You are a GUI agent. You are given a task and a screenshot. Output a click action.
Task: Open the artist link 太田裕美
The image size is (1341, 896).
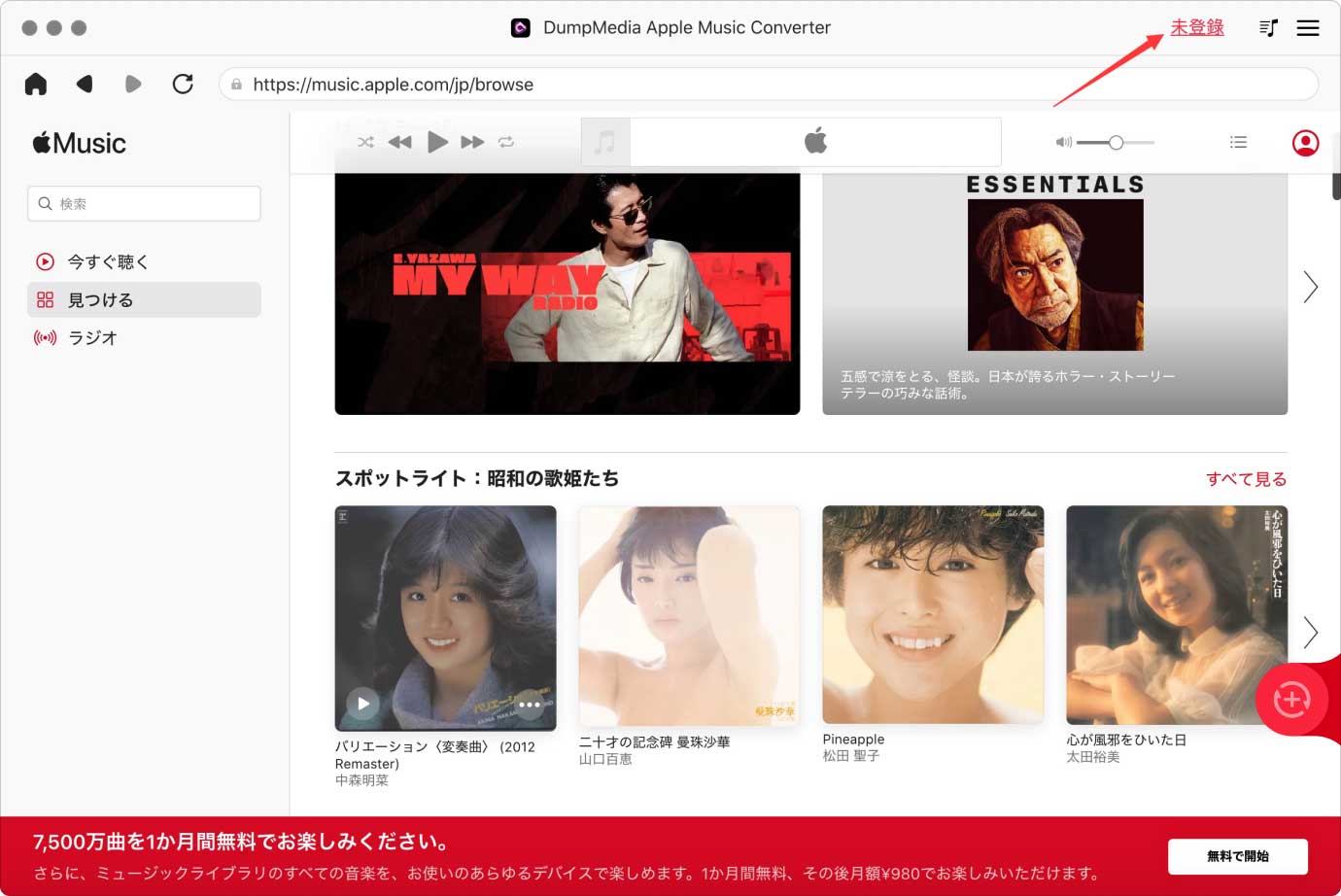[x=1093, y=757]
